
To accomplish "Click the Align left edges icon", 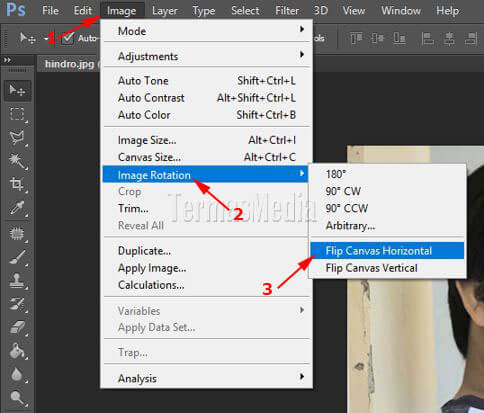I will [x=427, y=39].
